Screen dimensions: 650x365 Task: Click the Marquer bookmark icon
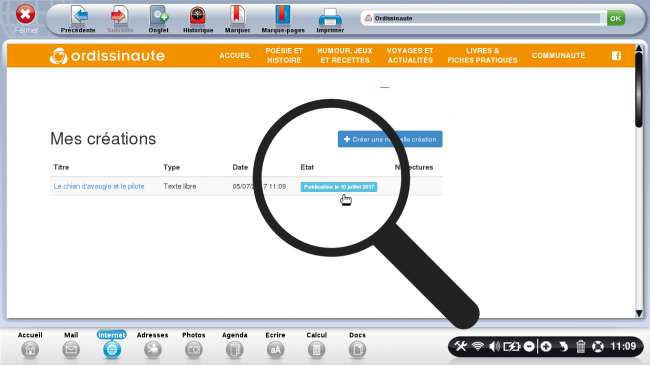pyautogui.click(x=237, y=16)
